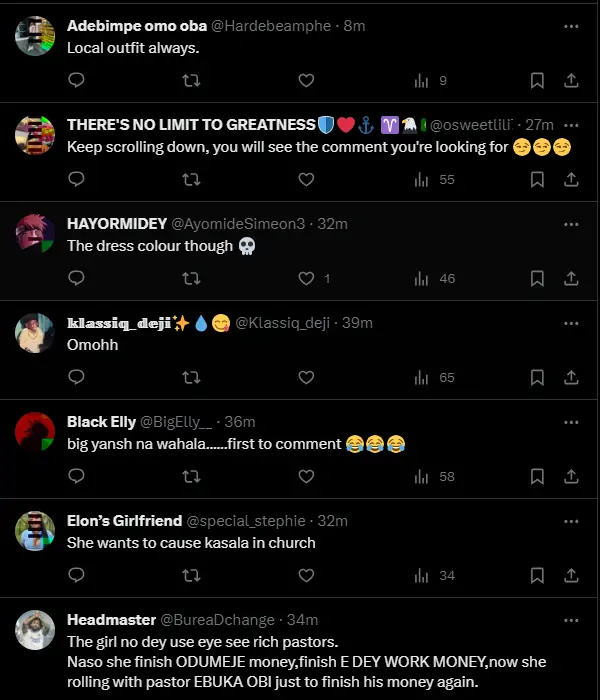Open the 39m timestamp on Klassiq_deji's tweet
600x700 pixels.
coord(357,323)
